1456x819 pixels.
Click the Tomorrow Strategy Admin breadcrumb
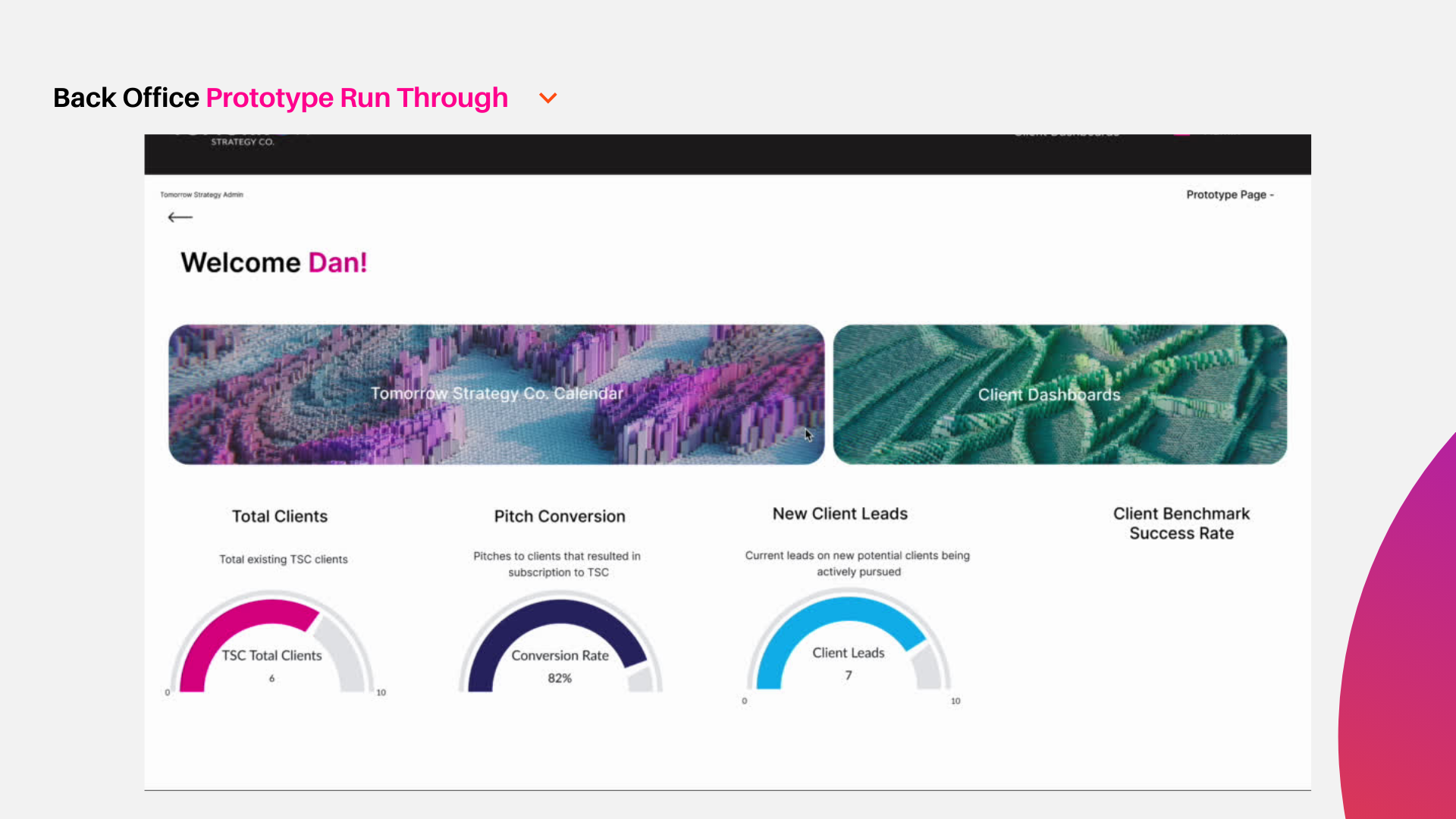pos(202,195)
